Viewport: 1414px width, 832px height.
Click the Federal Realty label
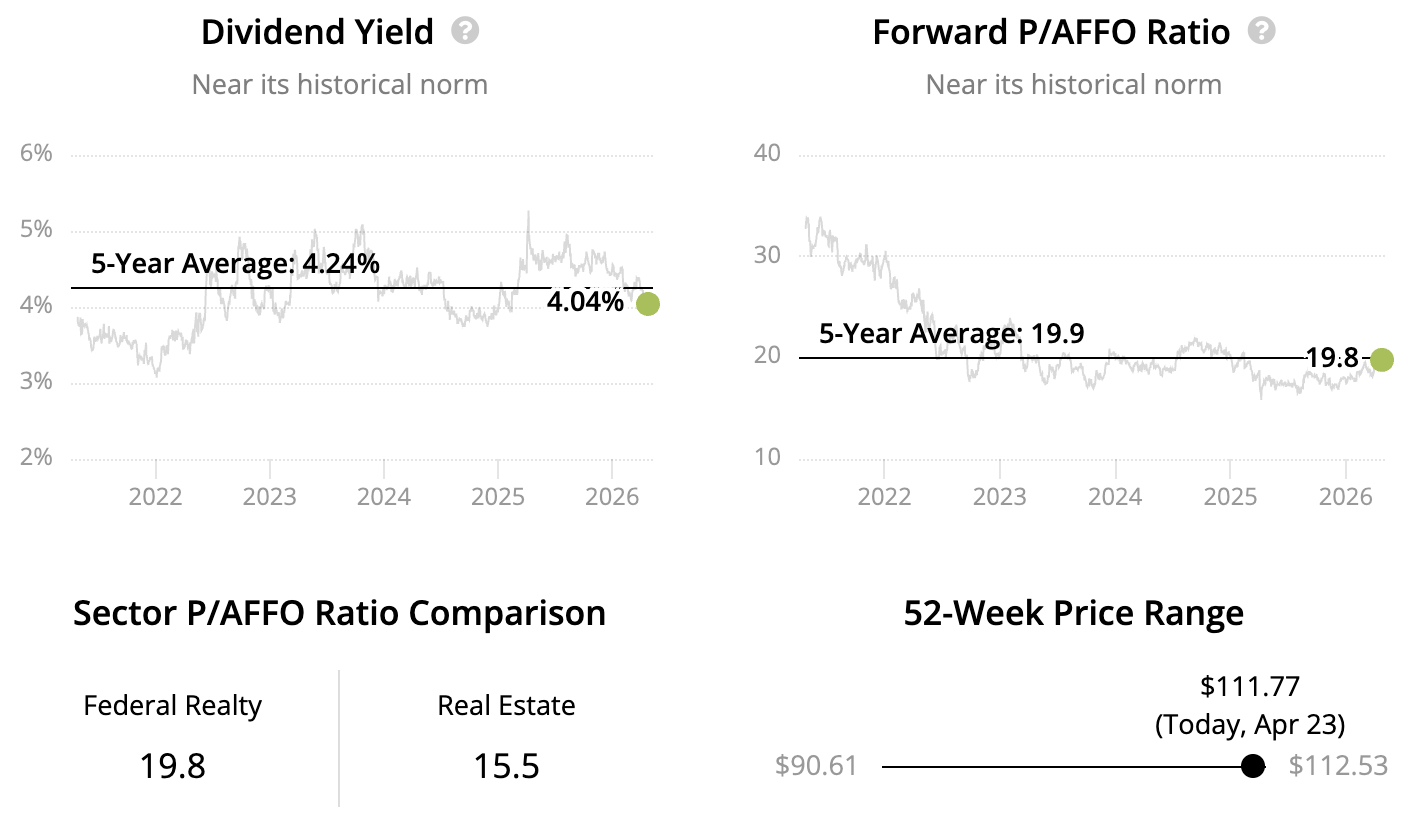click(172, 706)
